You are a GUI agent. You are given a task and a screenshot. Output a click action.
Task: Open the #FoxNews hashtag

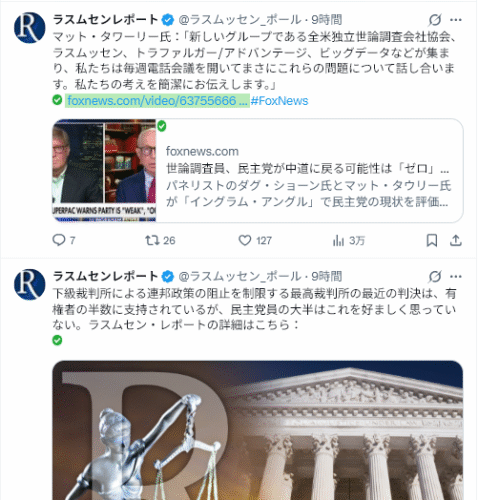(279, 101)
